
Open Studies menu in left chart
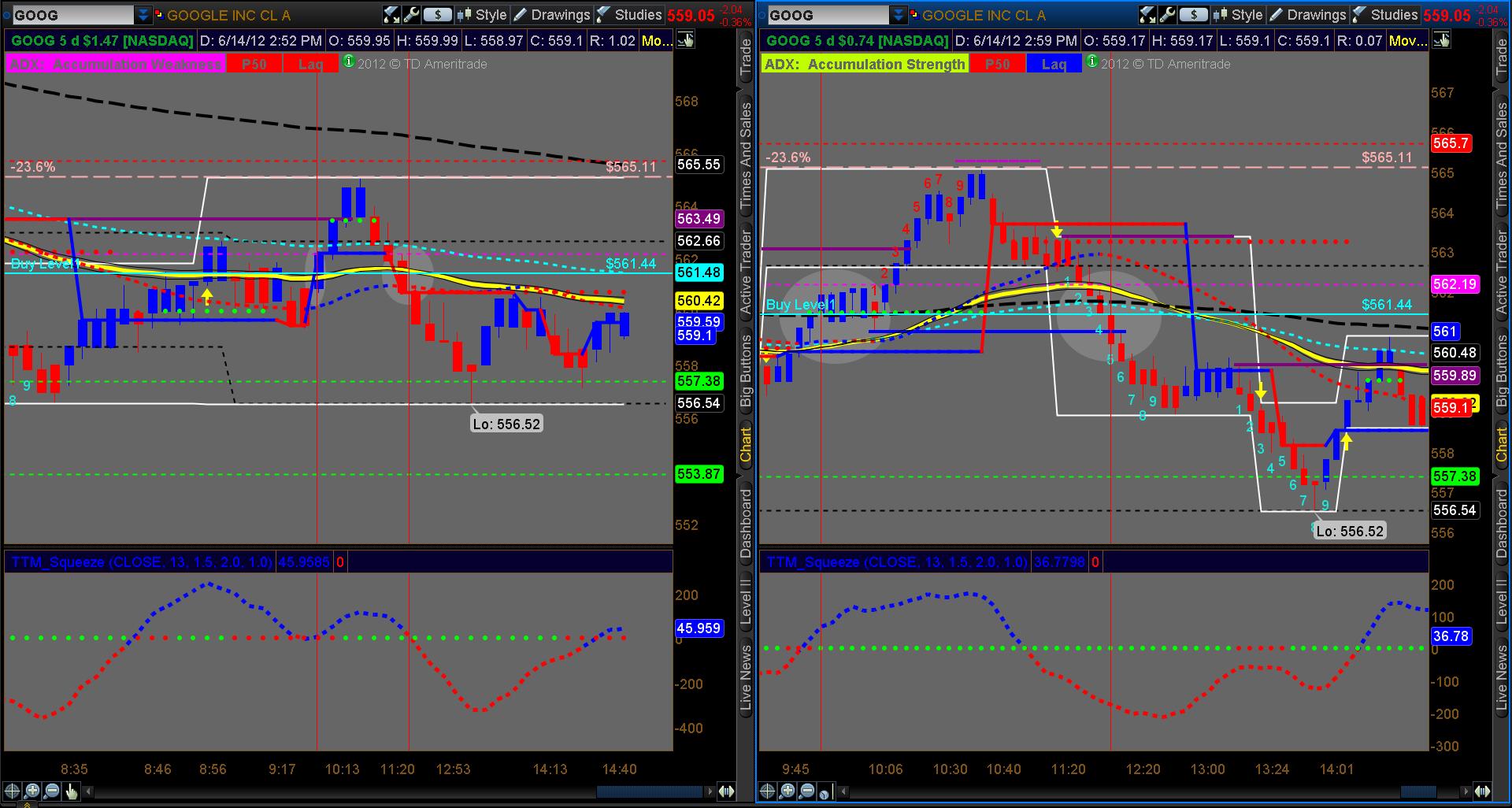pos(628,15)
